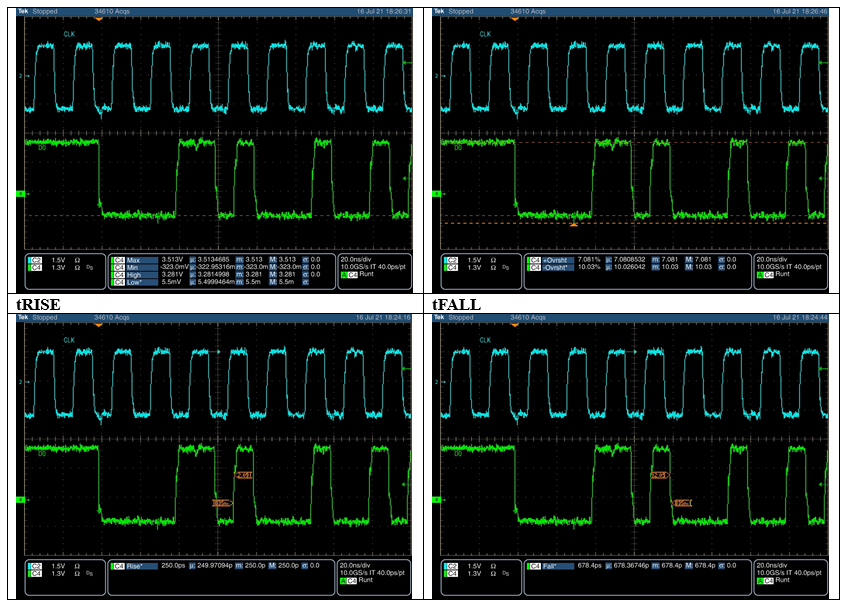Click the Tek logo in the 18:26:31 capture
Viewport: 847px width, 604px height.
coord(23,11)
